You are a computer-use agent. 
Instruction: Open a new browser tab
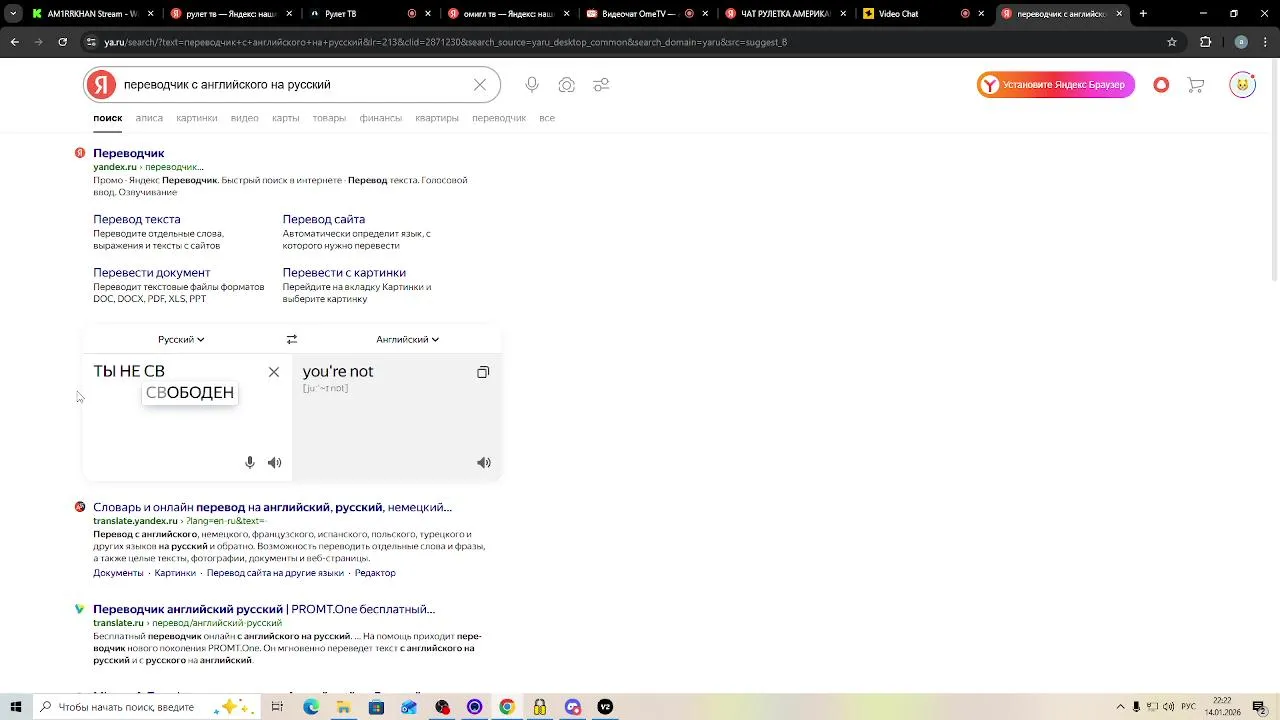click(1143, 14)
